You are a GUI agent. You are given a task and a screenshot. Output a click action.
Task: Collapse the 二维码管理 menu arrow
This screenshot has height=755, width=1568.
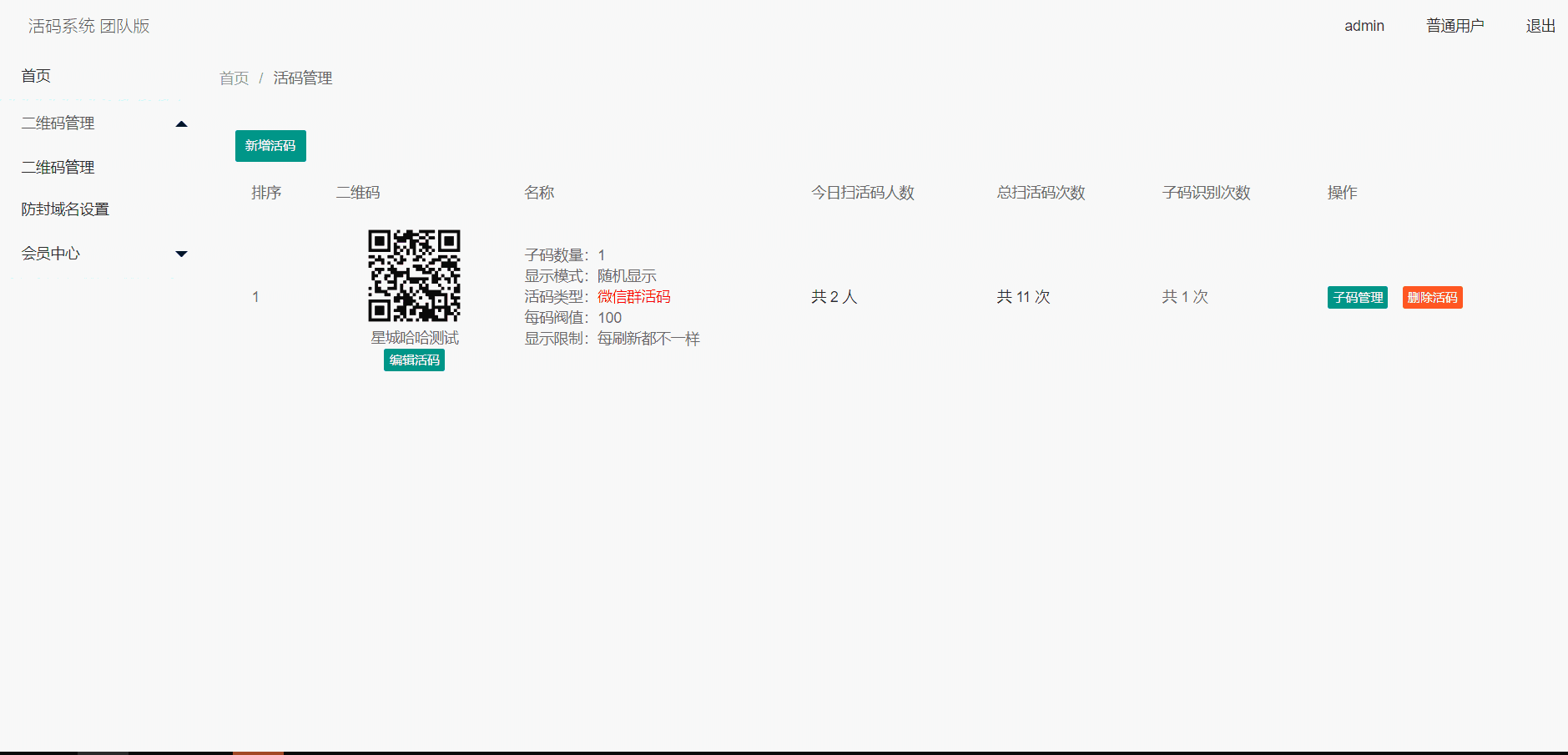point(181,124)
